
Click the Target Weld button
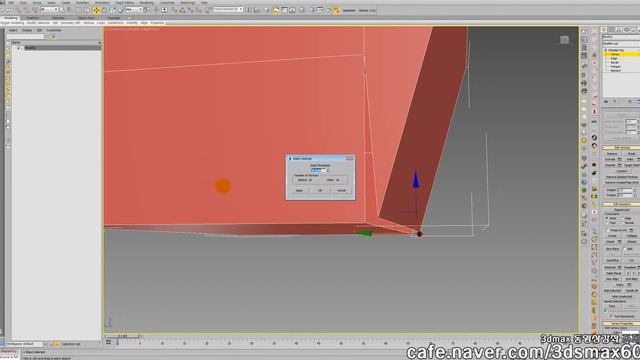point(631,165)
